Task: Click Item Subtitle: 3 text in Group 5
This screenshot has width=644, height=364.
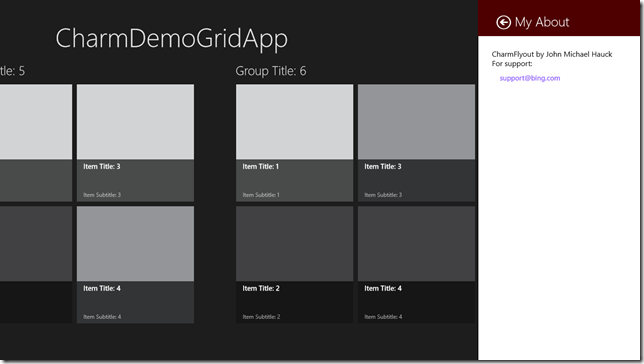Action: pyautogui.click(x=102, y=195)
